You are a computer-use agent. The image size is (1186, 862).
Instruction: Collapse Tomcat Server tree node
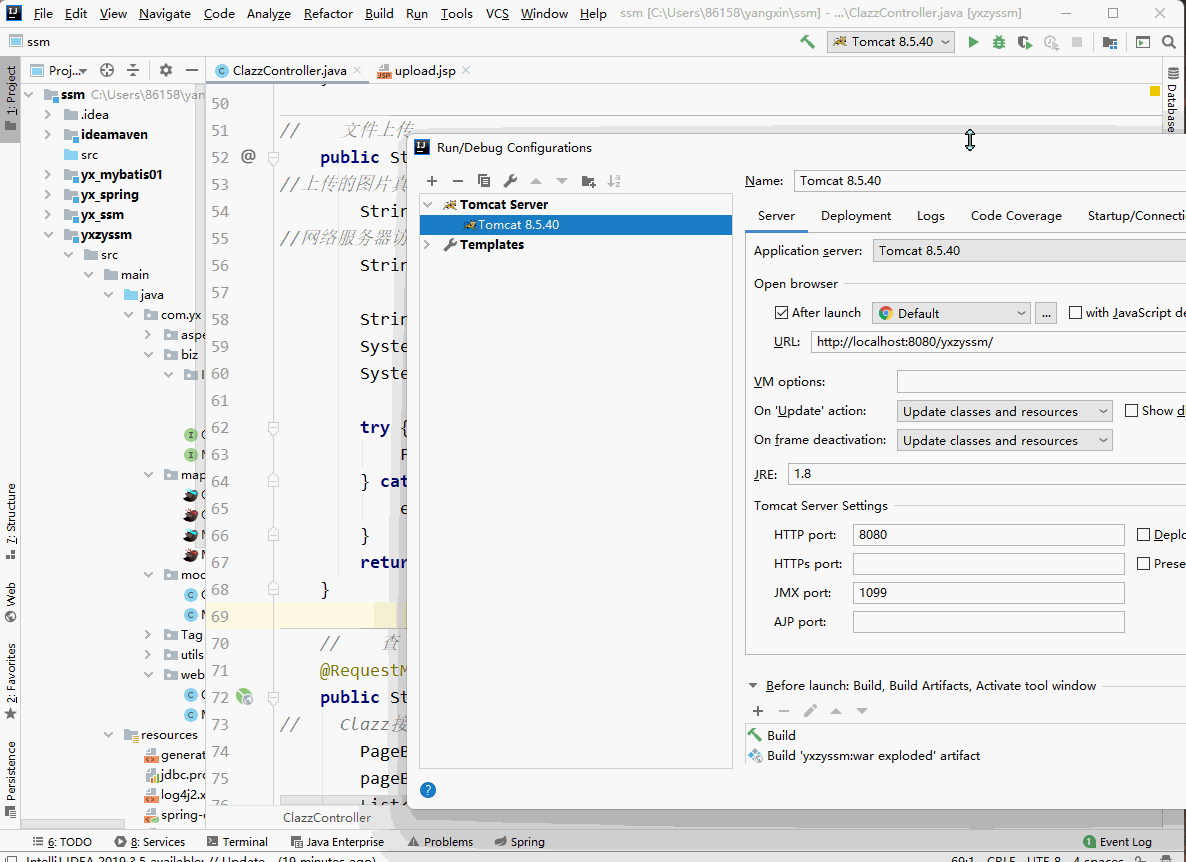(428, 205)
